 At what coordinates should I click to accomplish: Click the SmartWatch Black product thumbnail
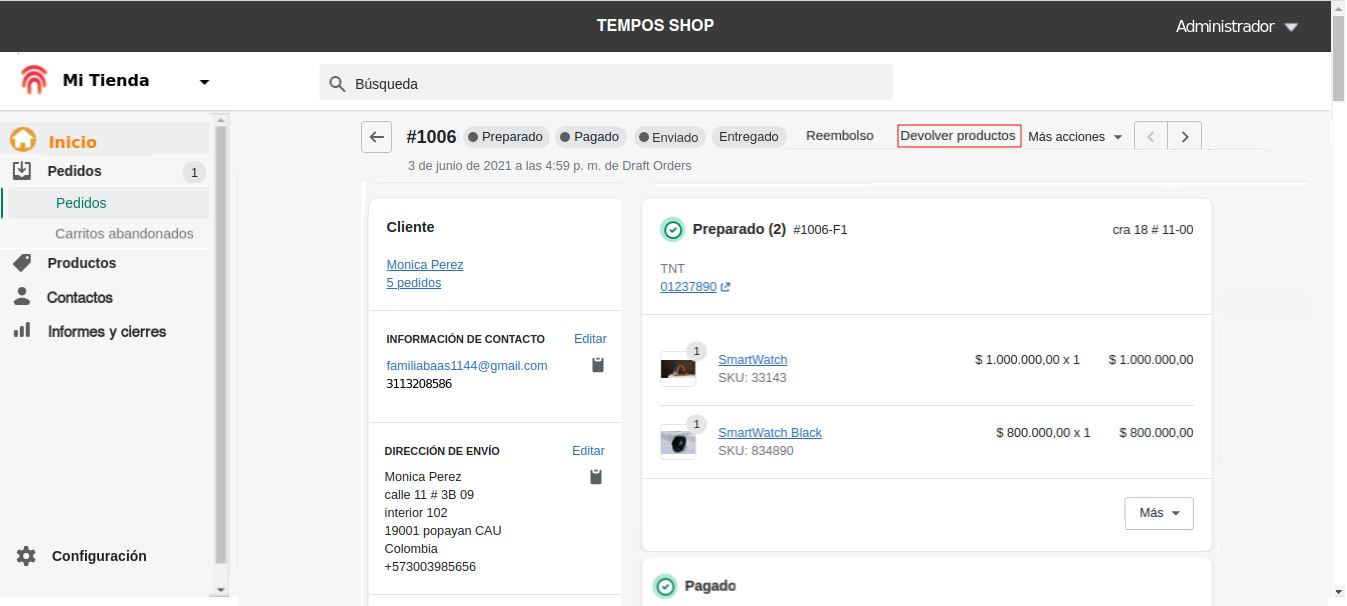[x=678, y=443]
